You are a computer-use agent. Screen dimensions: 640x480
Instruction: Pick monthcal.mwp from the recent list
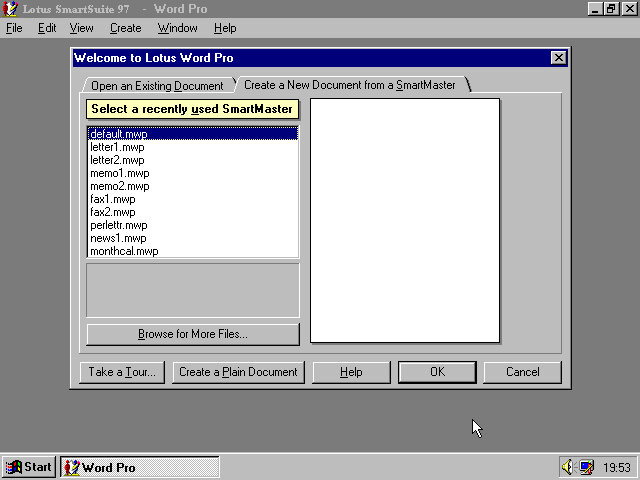pyautogui.click(x=123, y=251)
